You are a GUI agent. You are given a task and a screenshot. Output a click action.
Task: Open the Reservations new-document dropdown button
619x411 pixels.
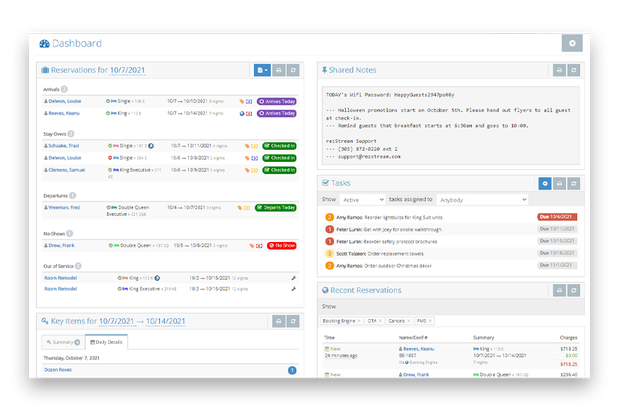coord(261,71)
